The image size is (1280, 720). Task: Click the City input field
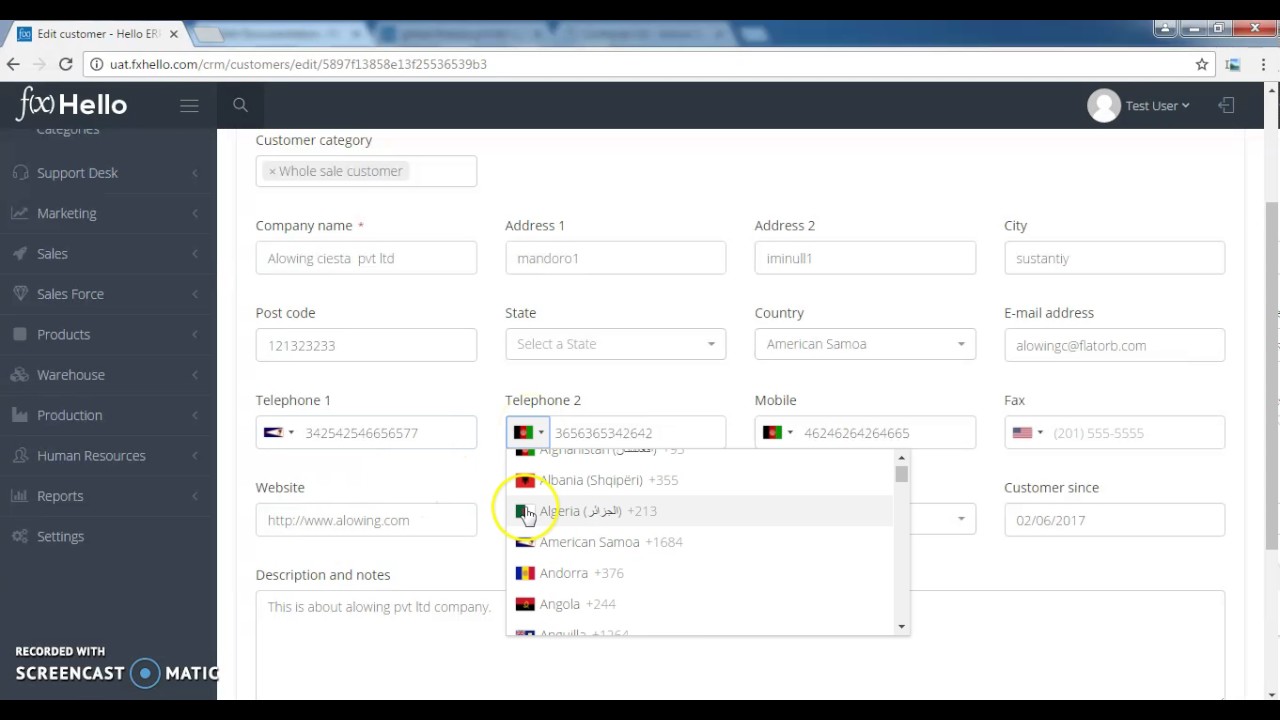(x=1114, y=258)
